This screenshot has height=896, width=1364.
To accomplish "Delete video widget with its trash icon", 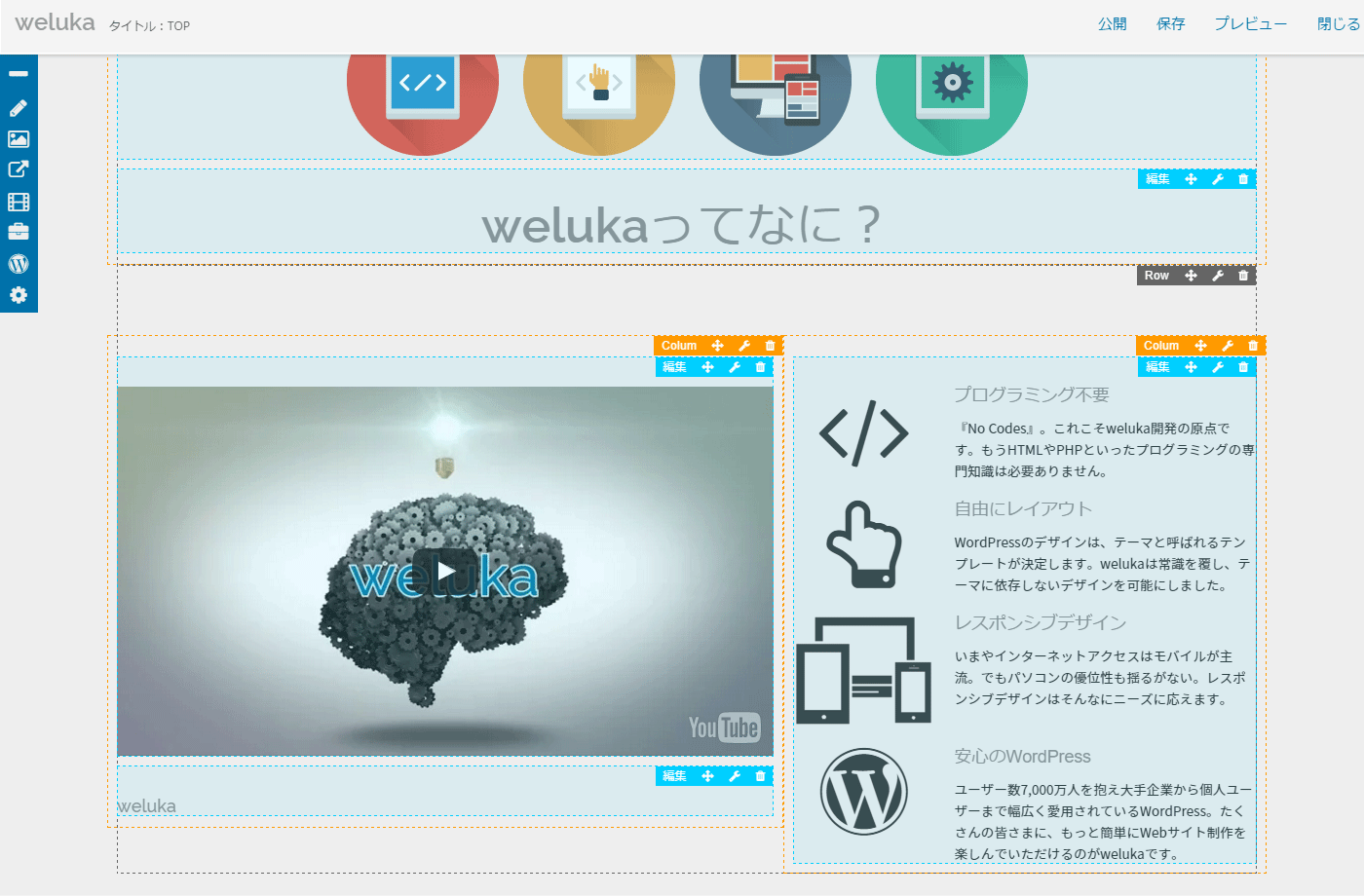I will [760, 367].
